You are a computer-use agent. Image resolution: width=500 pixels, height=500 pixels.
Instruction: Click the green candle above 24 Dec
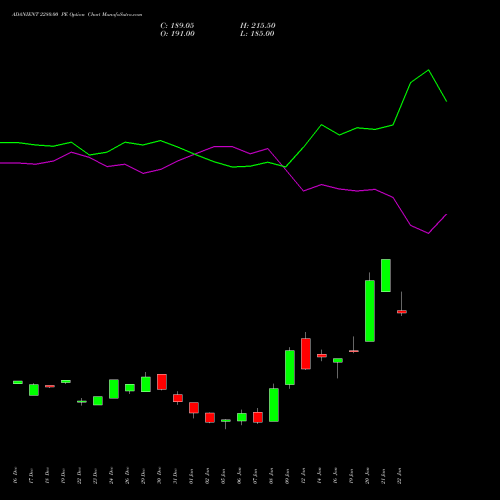coord(114,389)
